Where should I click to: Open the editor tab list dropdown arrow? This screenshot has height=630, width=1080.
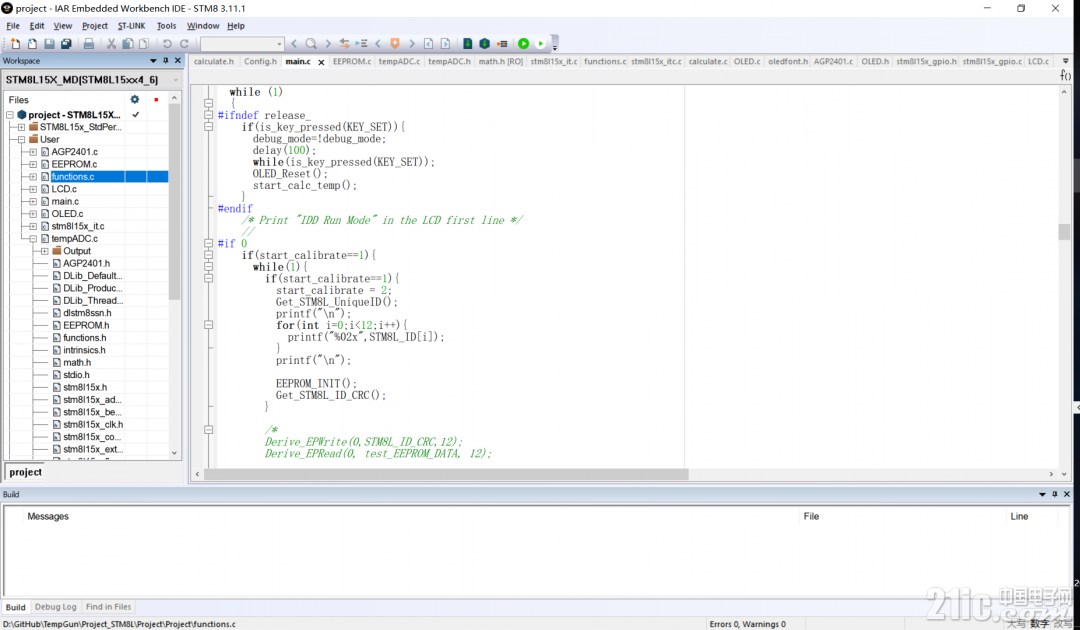(x=1065, y=61)
